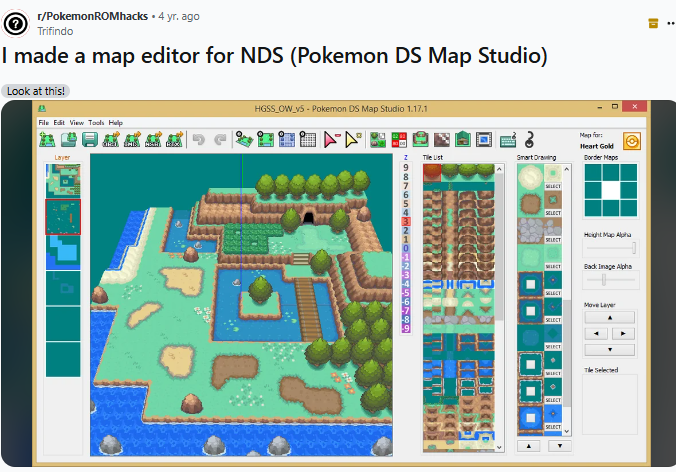The width and height of the screenshot is (676, 472).
Task: Open the brown checkered terrain editor icon
Action: click(x=441, y=140)
